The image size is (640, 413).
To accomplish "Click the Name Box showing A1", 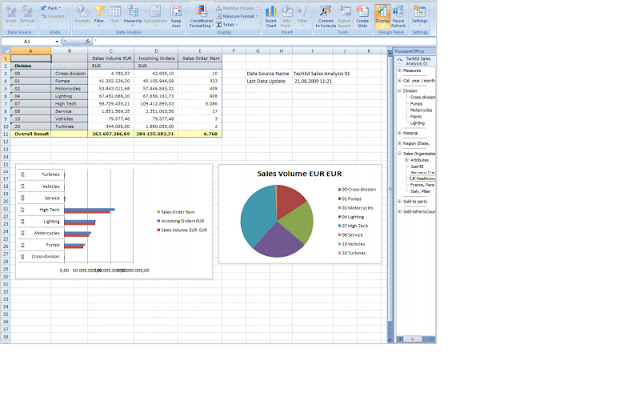I will coord(28,42).
